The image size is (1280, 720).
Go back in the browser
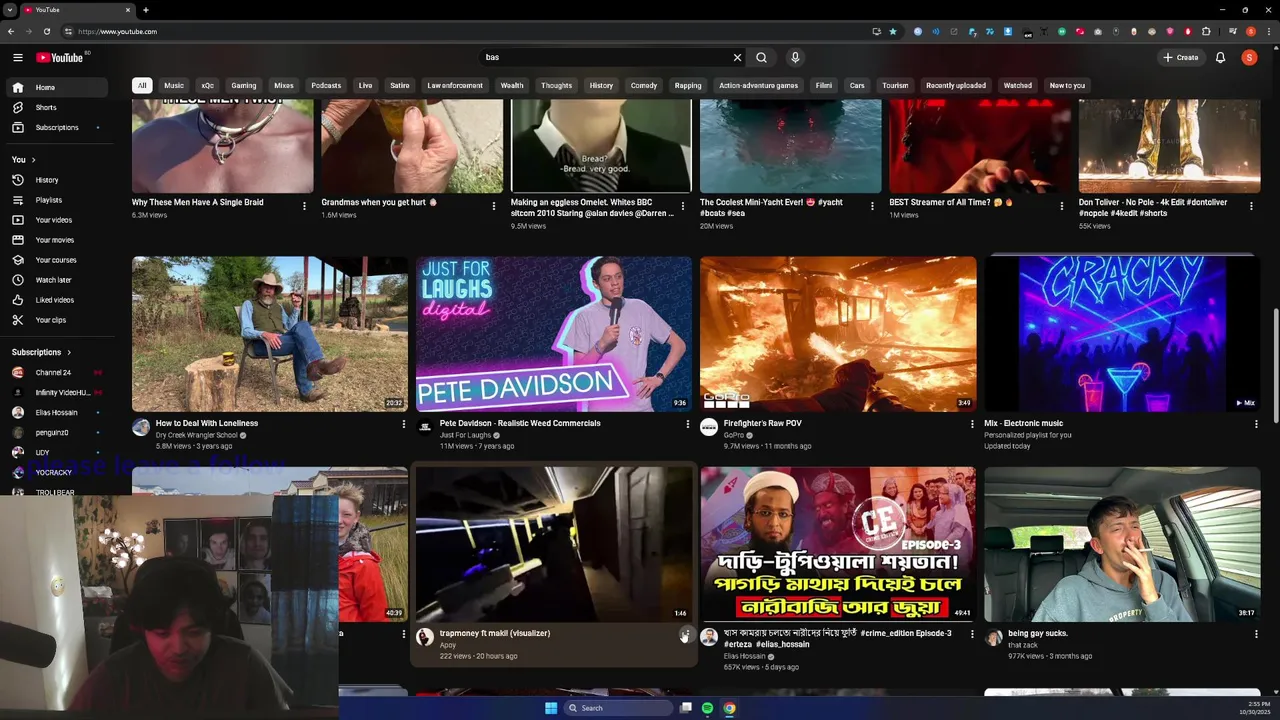(11, 31)
